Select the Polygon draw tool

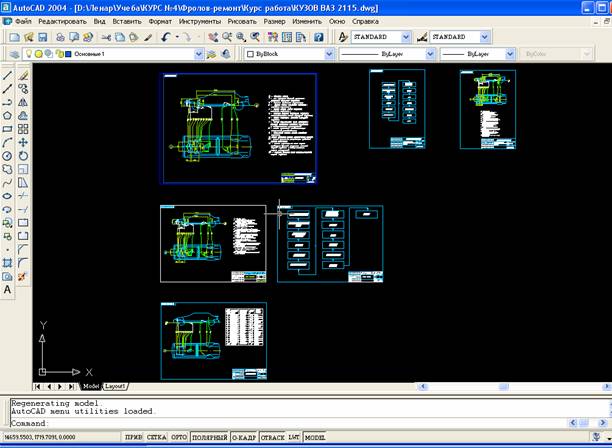[x=7, y=116]
